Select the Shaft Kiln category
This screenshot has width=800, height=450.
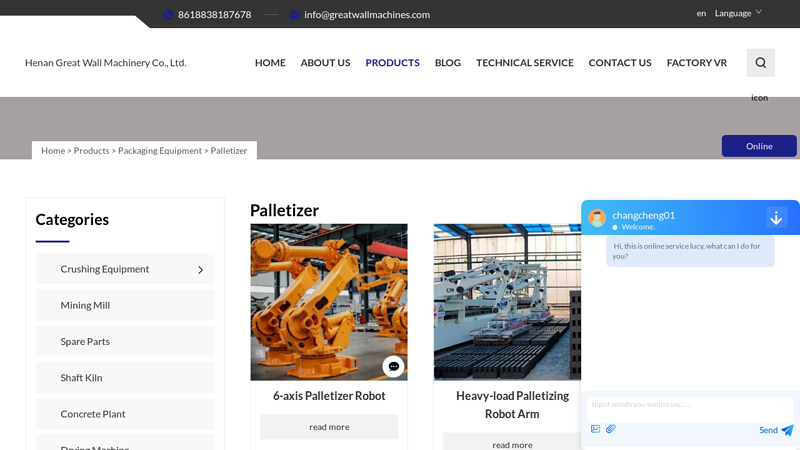[125, 378]
